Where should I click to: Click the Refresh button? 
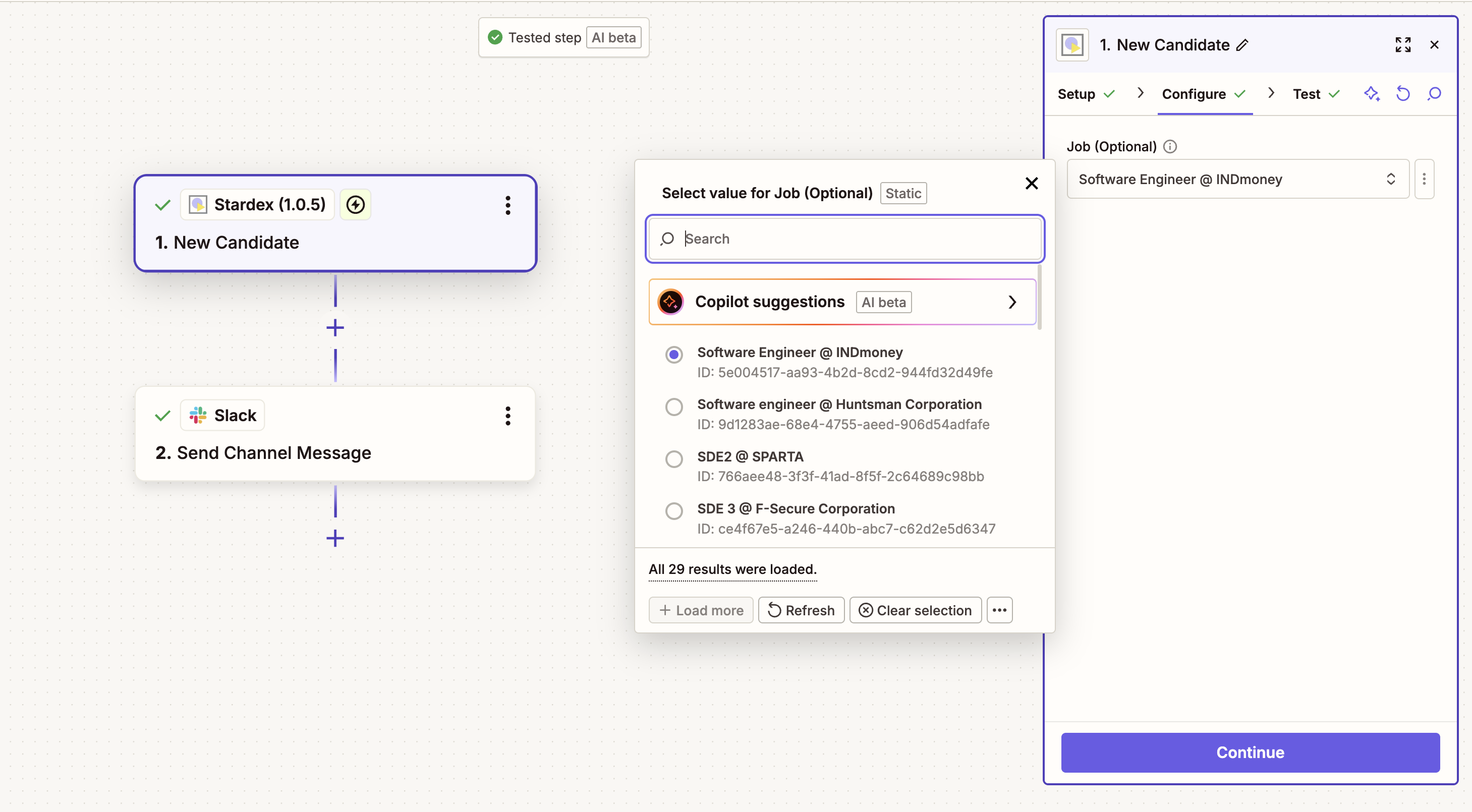click(801, 610)
